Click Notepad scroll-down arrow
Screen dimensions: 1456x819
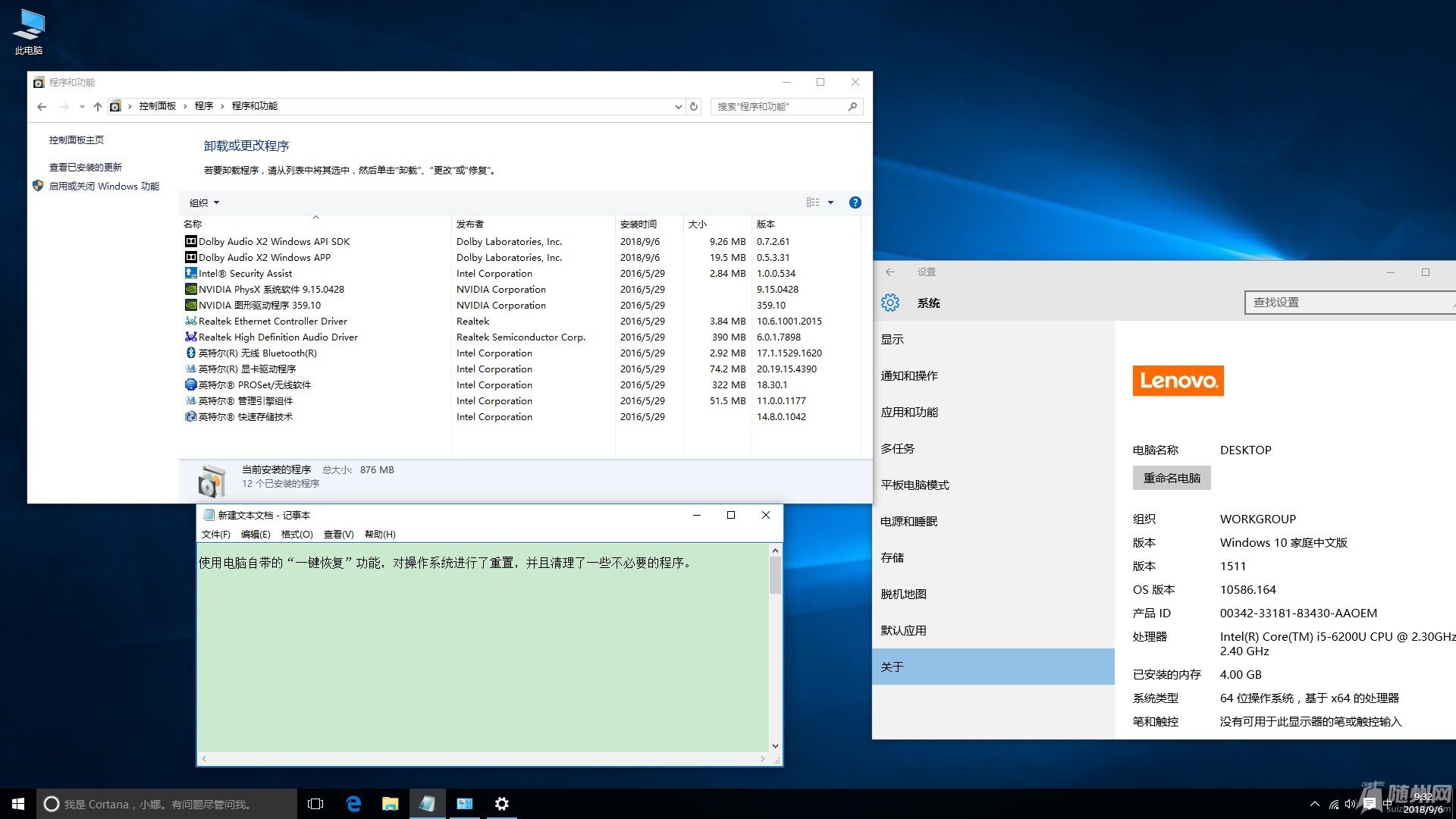coord(775,746)
